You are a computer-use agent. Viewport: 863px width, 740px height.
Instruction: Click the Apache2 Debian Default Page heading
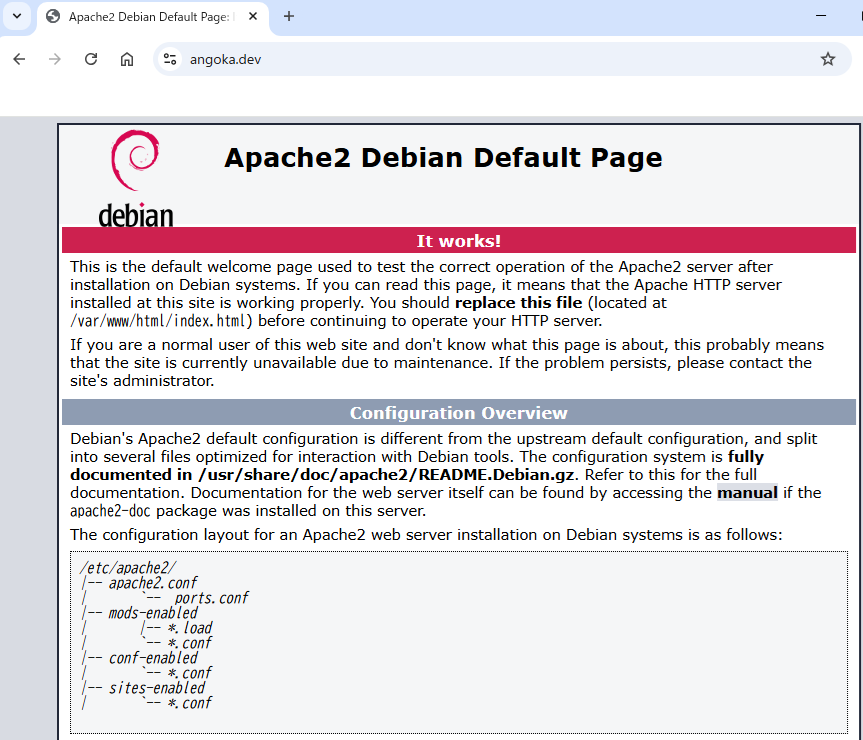(443, 158)
